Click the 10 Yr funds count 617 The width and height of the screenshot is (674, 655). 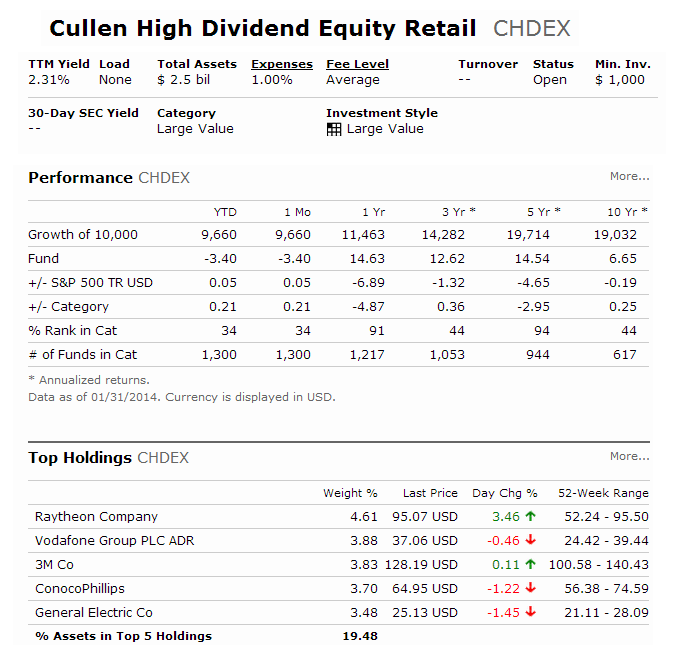[625, 355]
